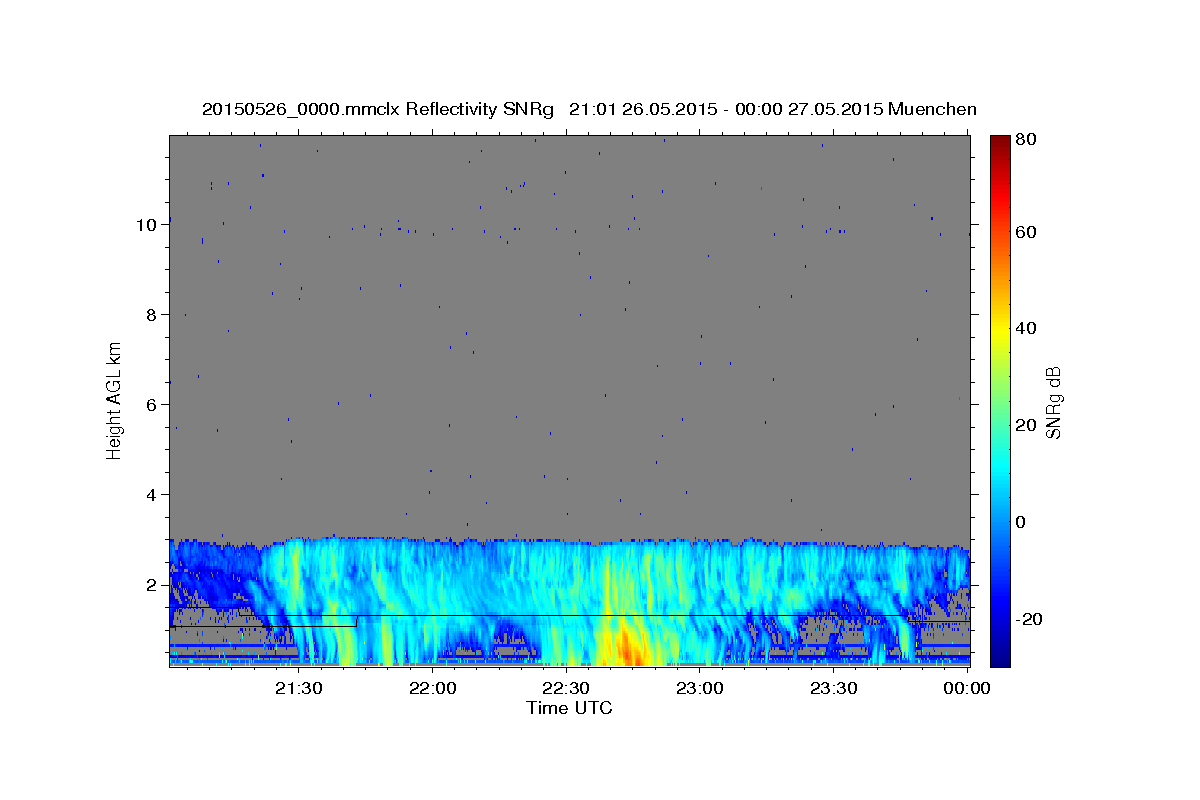Viewport: 1200px width, 800px height.
Task: Click the dark red top of the colorbar
Action: pyautogui.click(x=1000, y=145)
